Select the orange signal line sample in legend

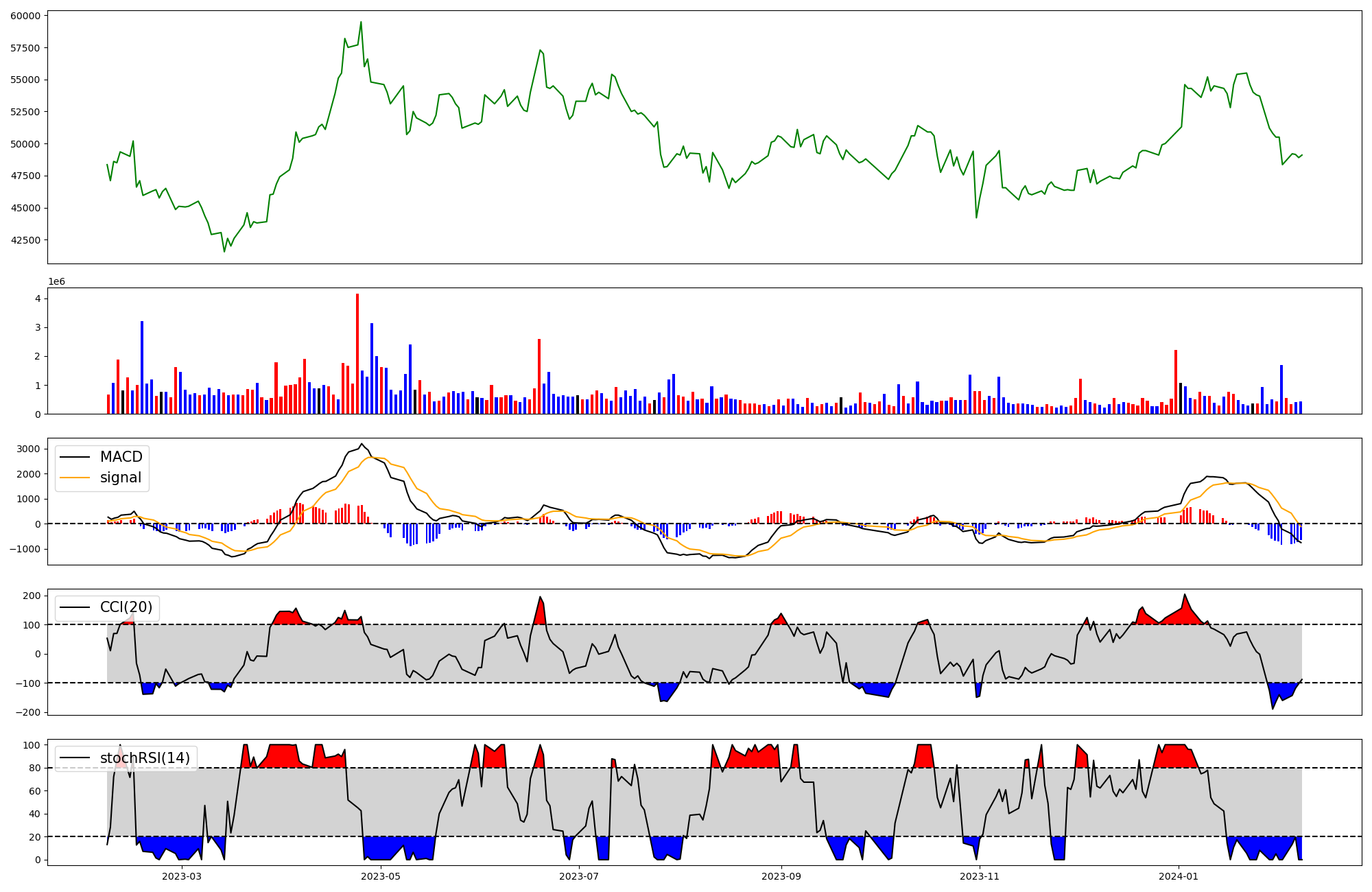(75, 478)
